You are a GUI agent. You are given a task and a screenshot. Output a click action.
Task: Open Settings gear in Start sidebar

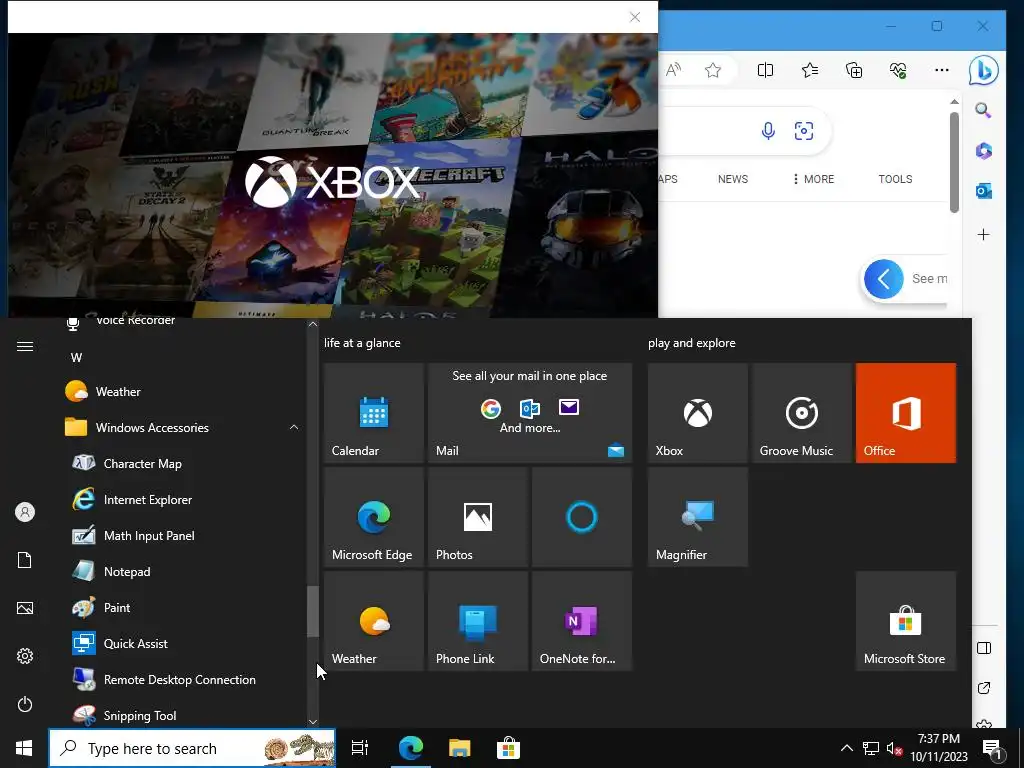click(25, 656)
